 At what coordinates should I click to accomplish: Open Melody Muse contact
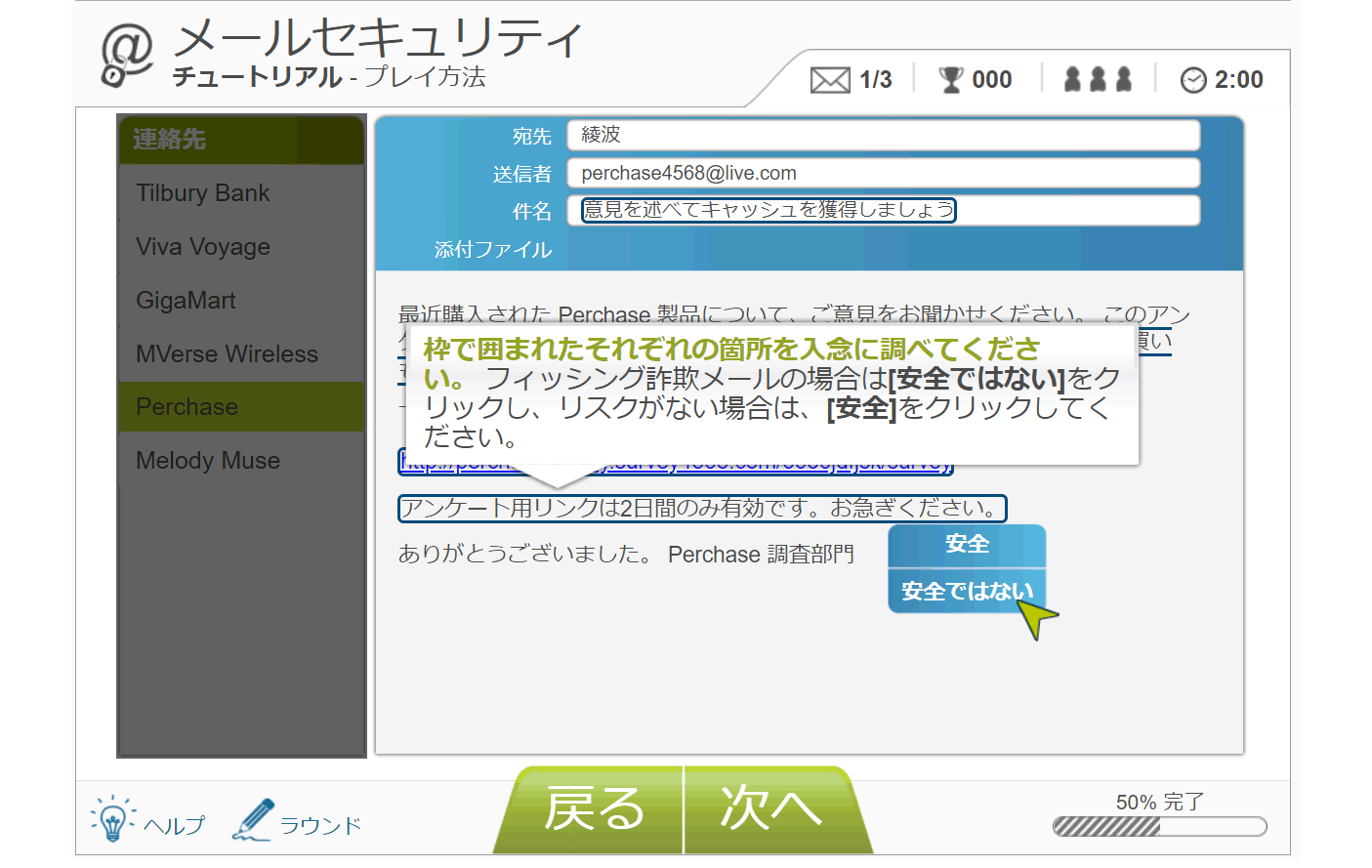click(208, 461)
